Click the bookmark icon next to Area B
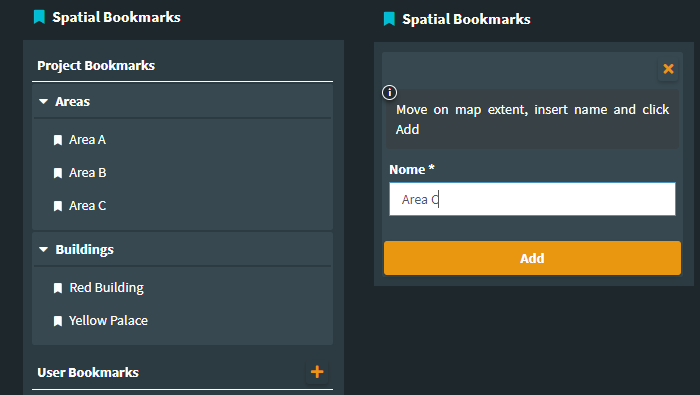Image resolution: width=700 pixels, height=395 pixels. (58, 173)
